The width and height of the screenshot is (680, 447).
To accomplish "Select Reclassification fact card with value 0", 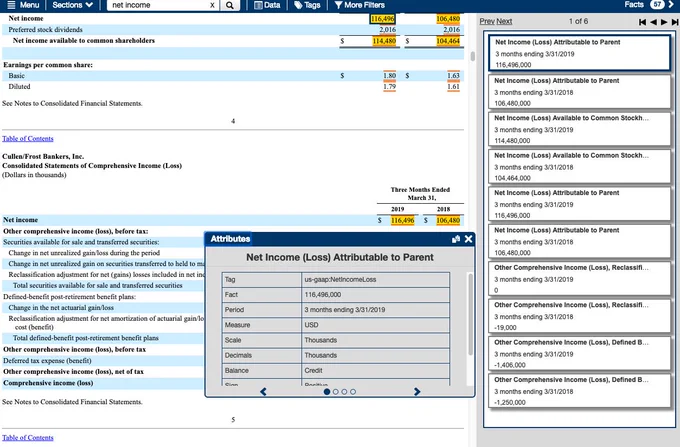I will click(x=579, y=279).
